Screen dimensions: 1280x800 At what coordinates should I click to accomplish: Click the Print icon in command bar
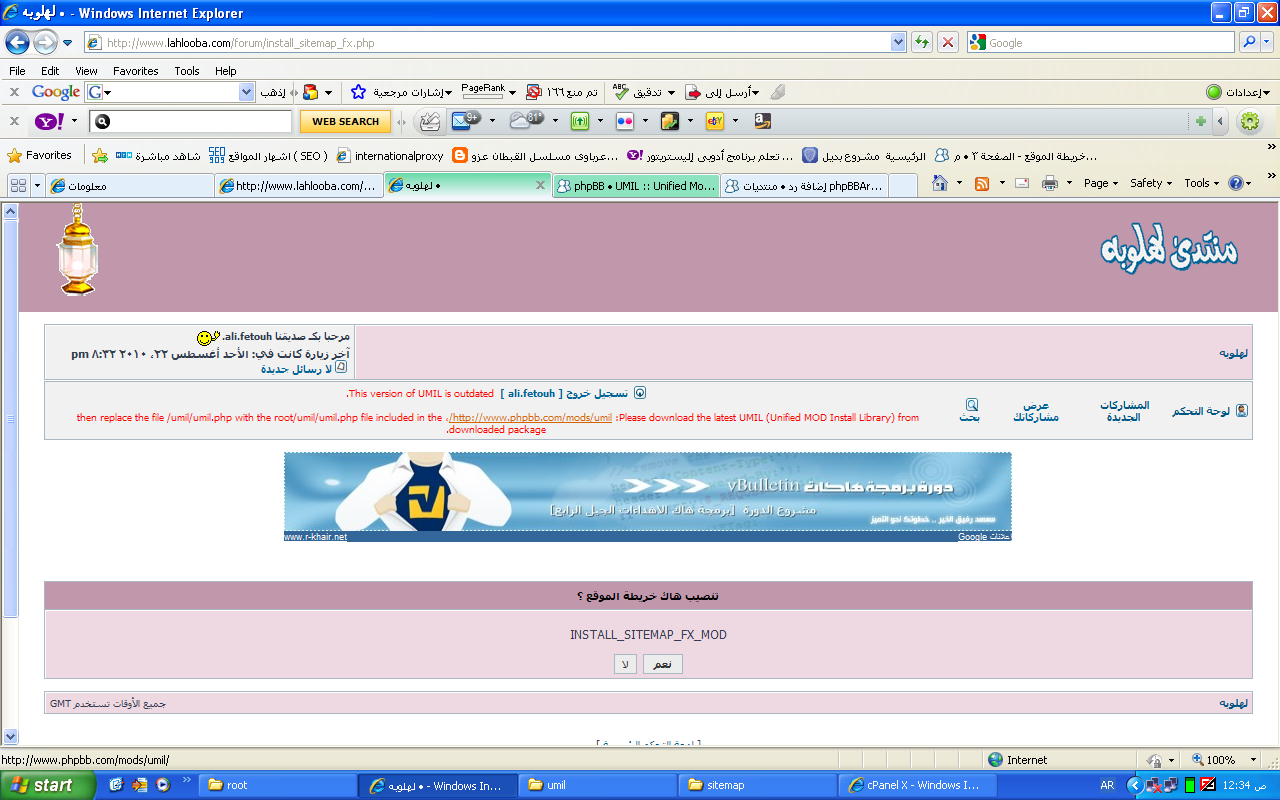[1049, 184]
